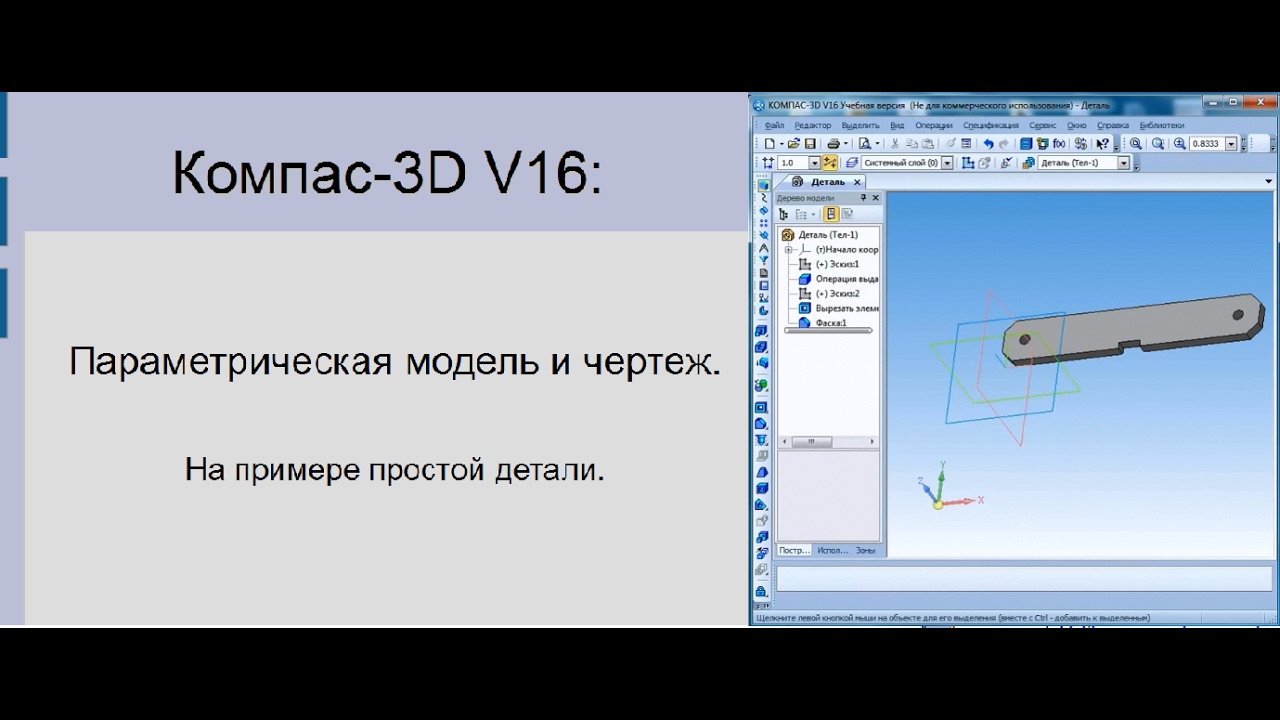This screenshot has width=1280, height=720.
Task: Click the Zoom in magnifier icon
Action: [1180, 143]
